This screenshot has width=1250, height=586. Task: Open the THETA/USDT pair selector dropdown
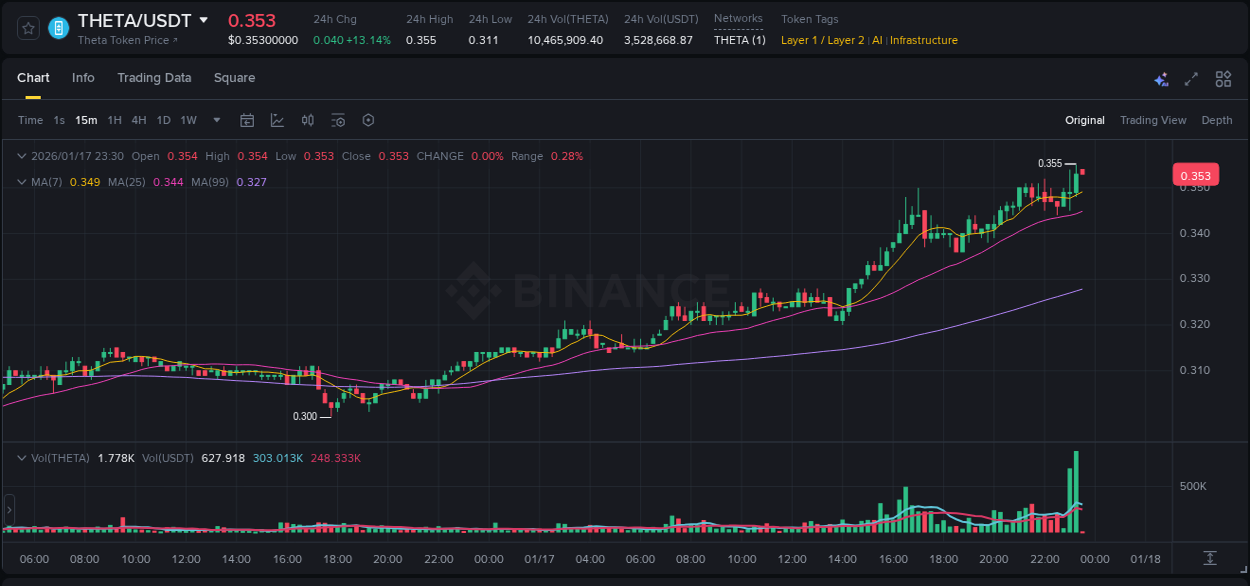coord(205,19)
